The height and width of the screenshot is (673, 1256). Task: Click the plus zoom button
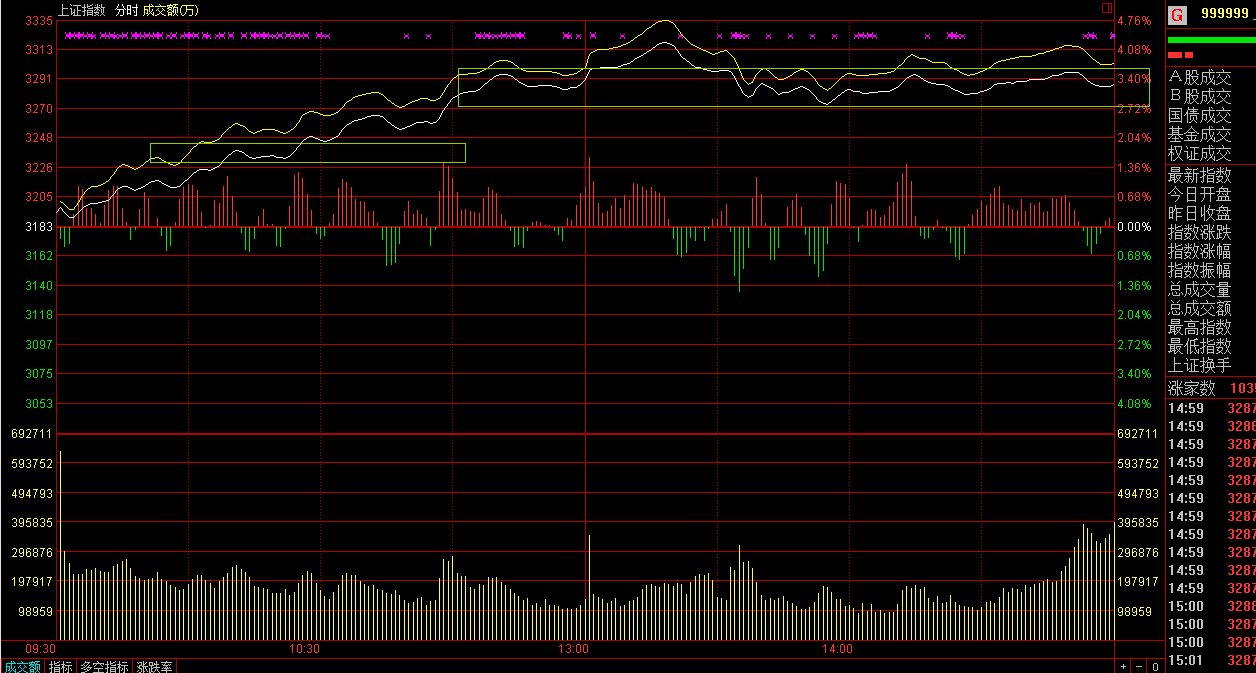click(x=1123, y=666)
